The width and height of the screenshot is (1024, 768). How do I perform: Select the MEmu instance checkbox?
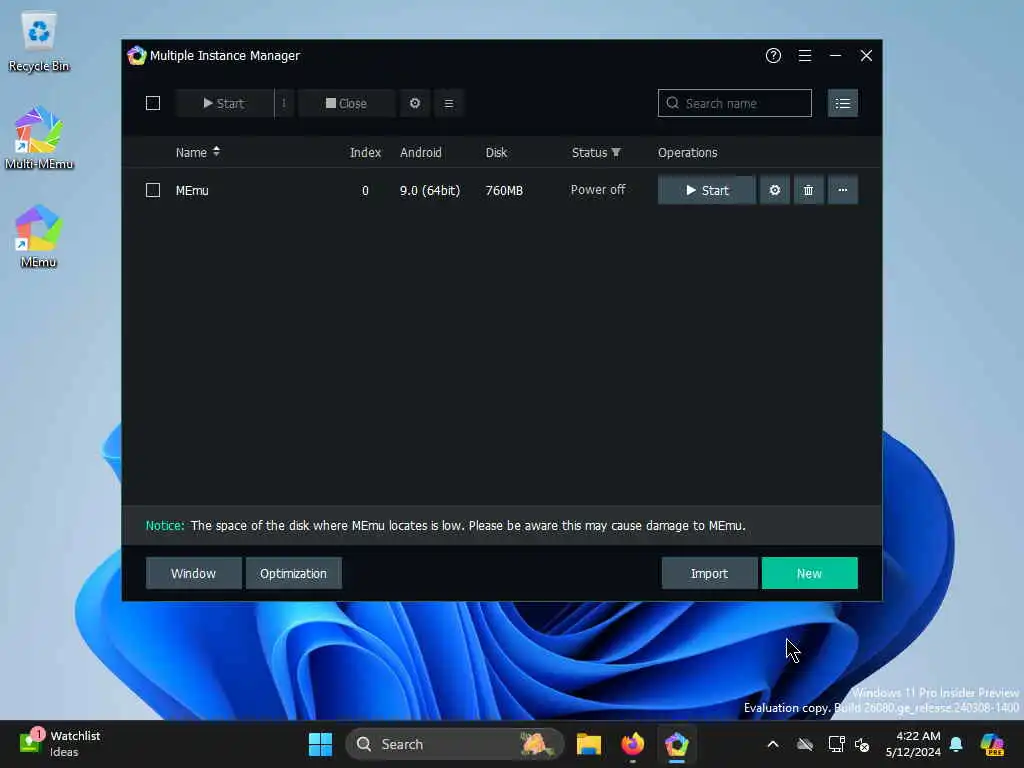(x=153, y=190)
